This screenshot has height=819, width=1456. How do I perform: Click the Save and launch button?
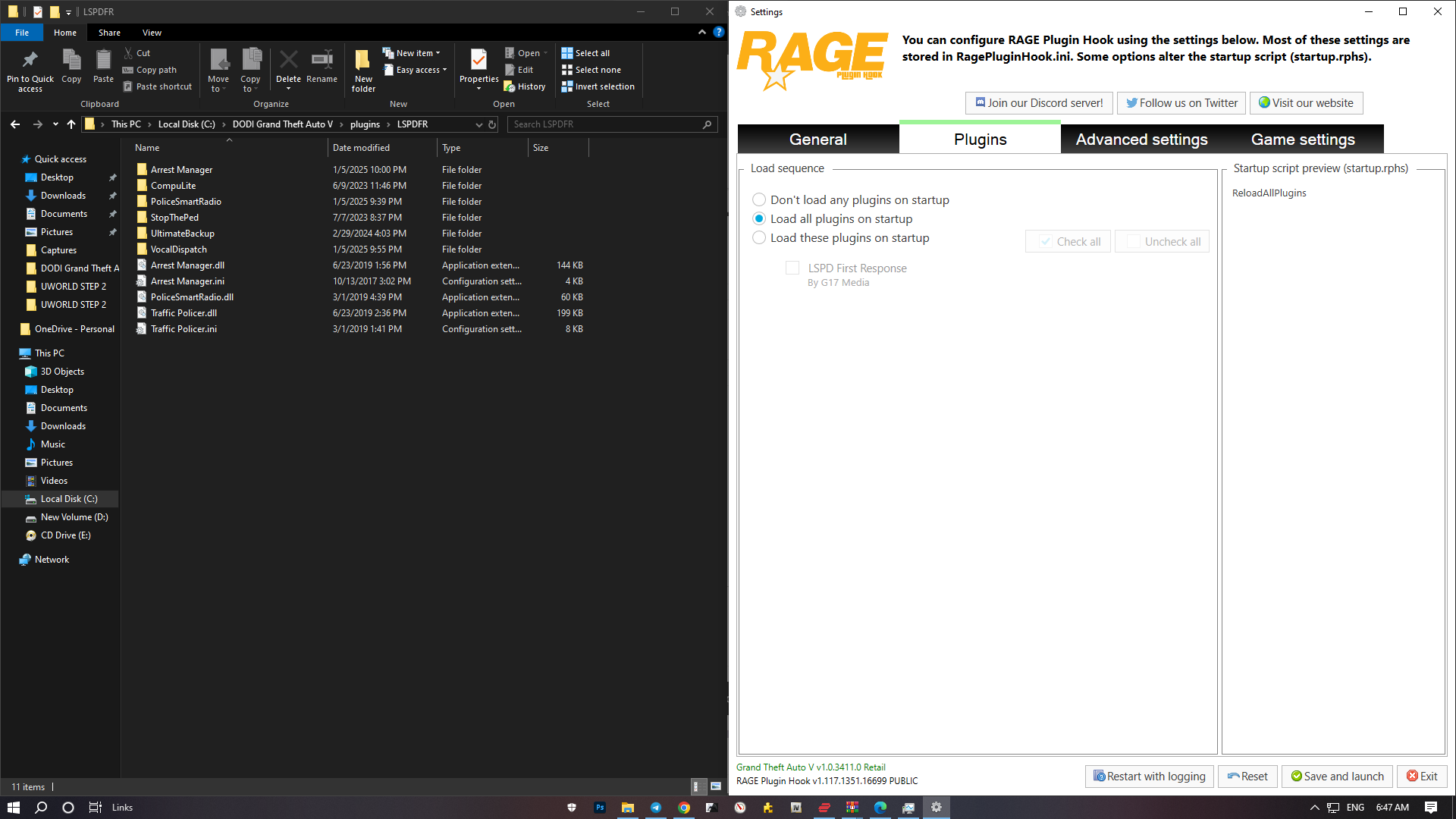pyautogui.click(x=1337, y=777)
